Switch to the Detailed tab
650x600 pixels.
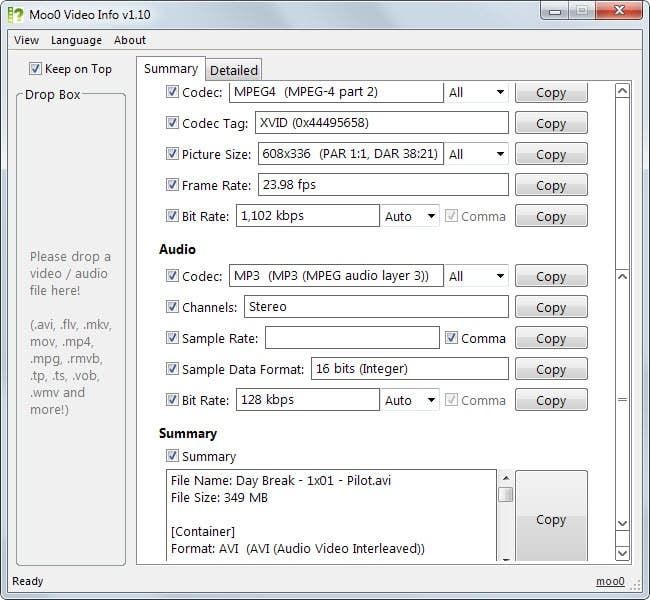[234, 70]
